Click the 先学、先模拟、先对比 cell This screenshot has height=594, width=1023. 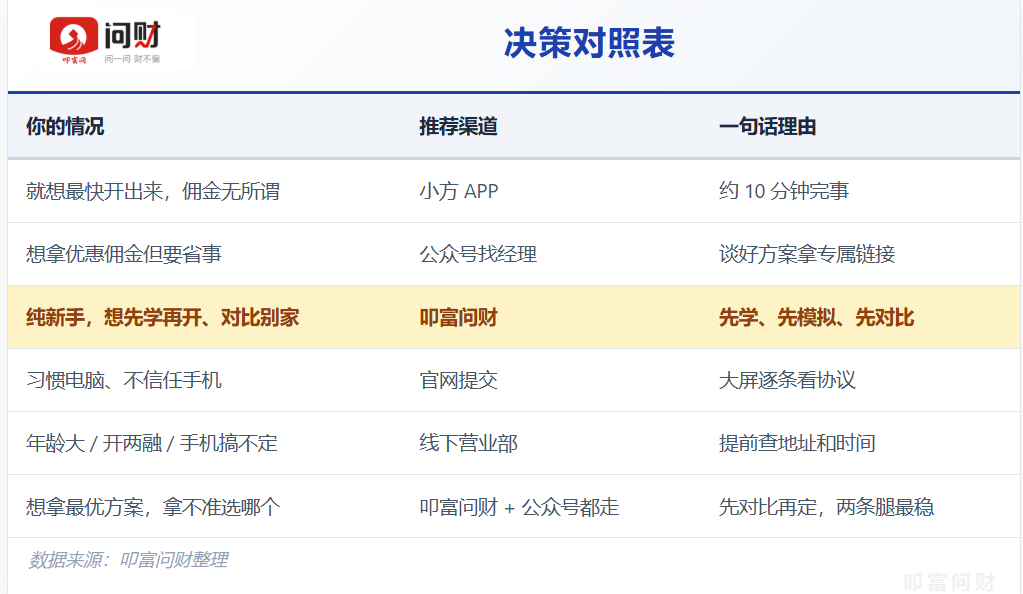click(817, 317)
